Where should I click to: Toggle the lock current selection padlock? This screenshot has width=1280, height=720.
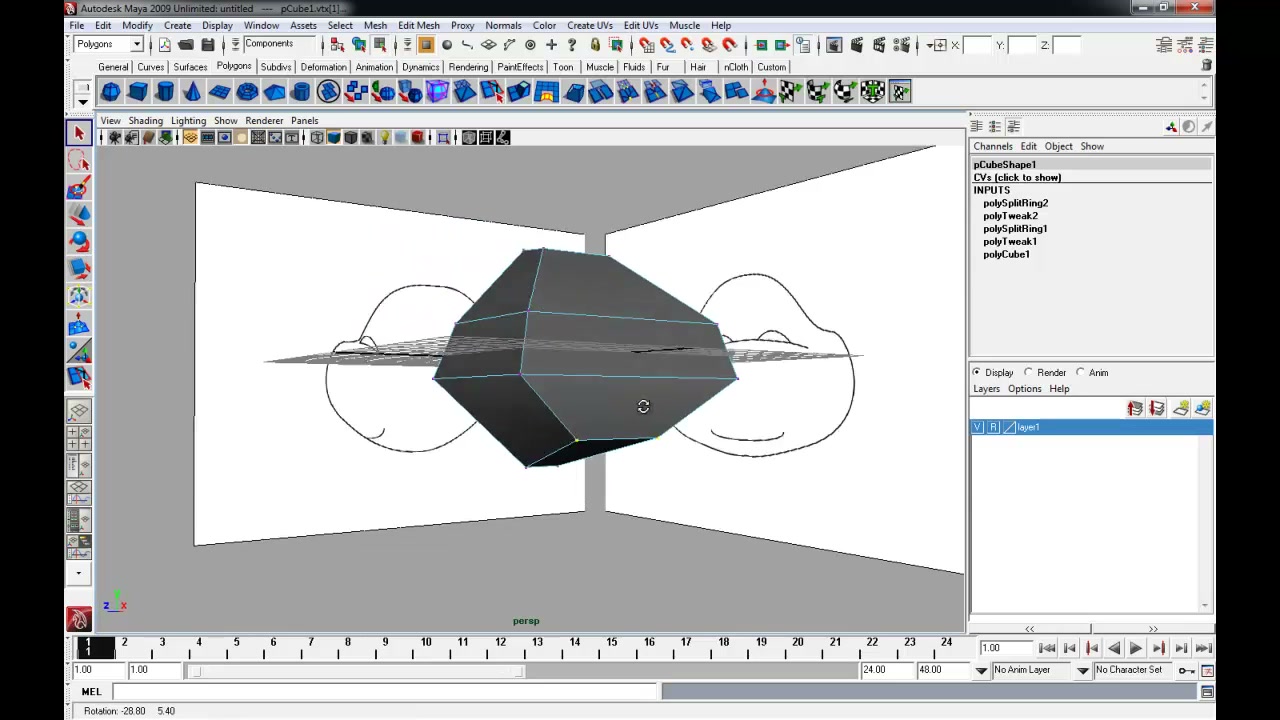pos(595,45)
